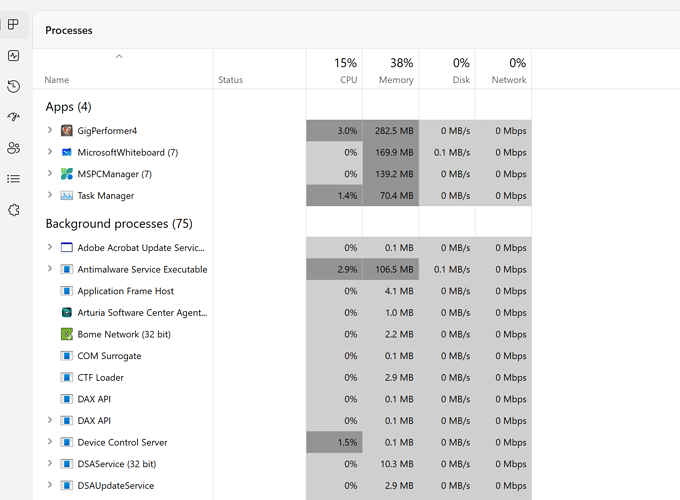
Task: Expand Antimalware Service Executable row
Action: click(x=49, y=268)
